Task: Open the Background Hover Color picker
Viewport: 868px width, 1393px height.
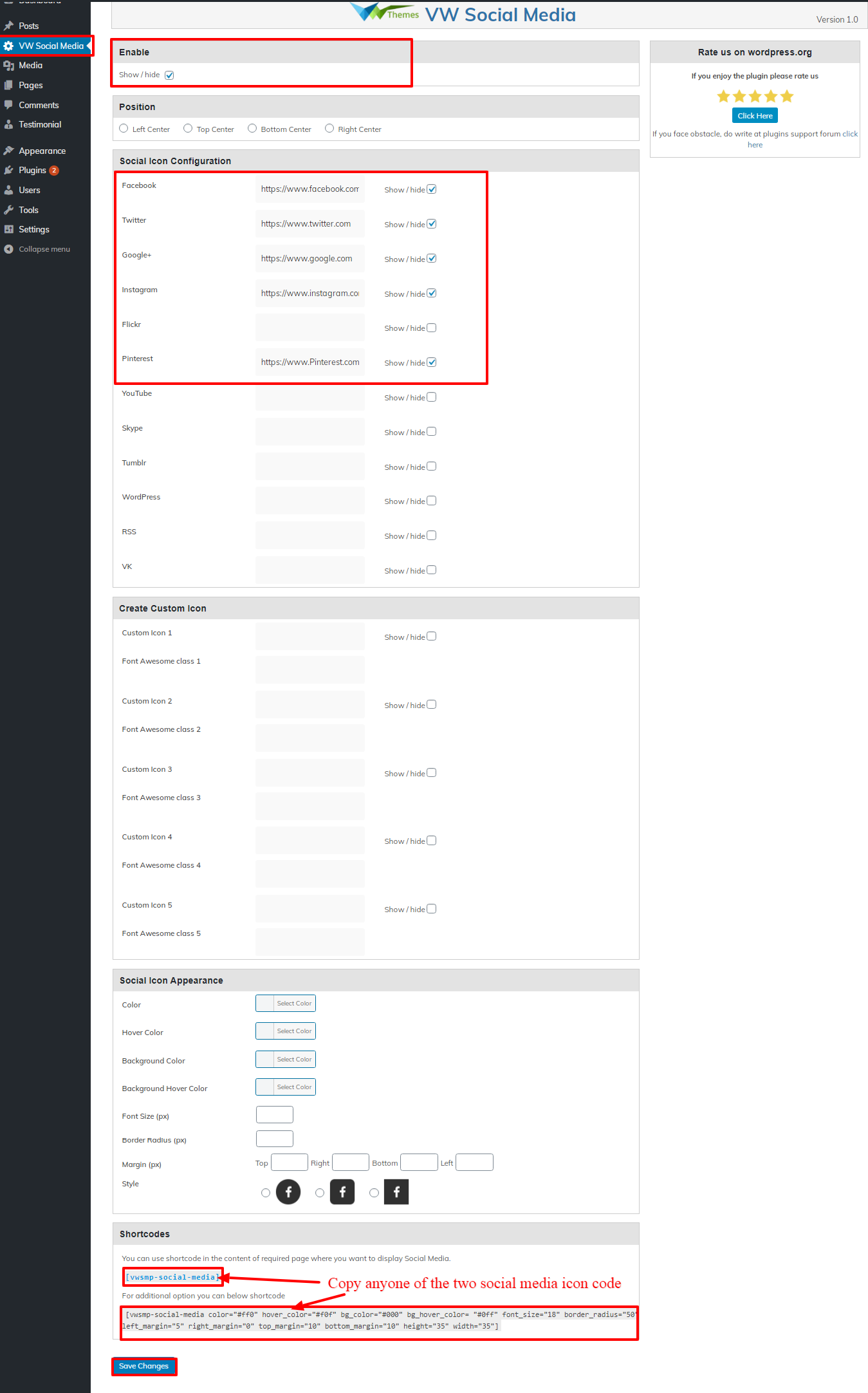Action: (x=286, y=1087)
